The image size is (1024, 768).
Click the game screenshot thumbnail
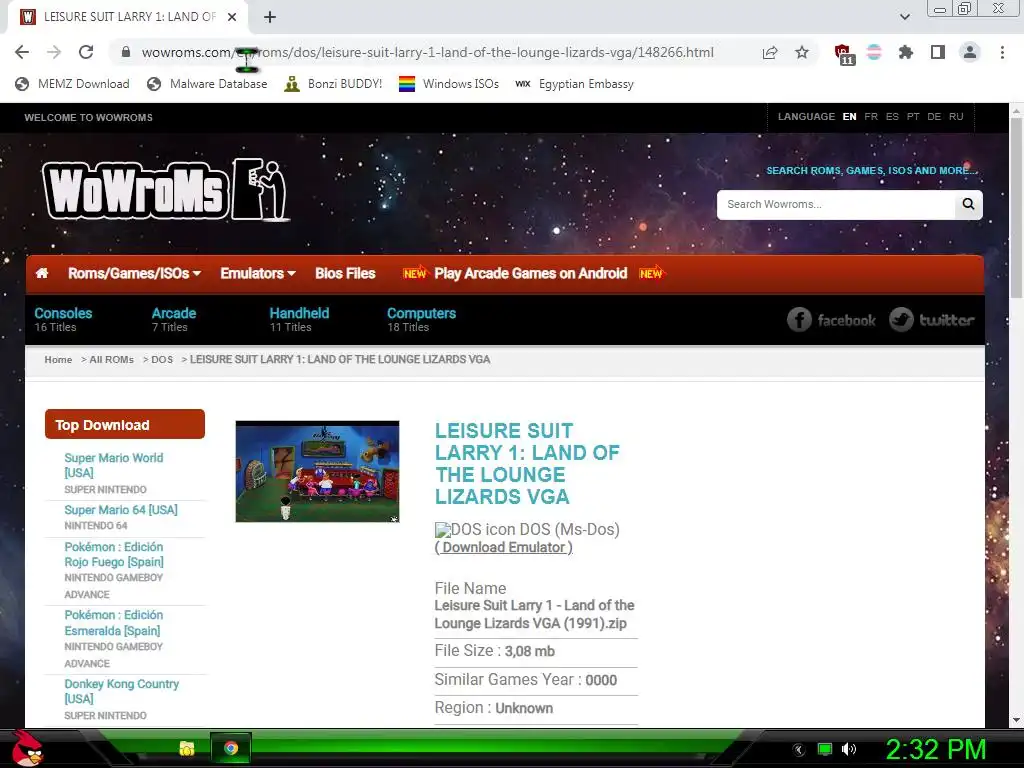(x=317, y=472)
